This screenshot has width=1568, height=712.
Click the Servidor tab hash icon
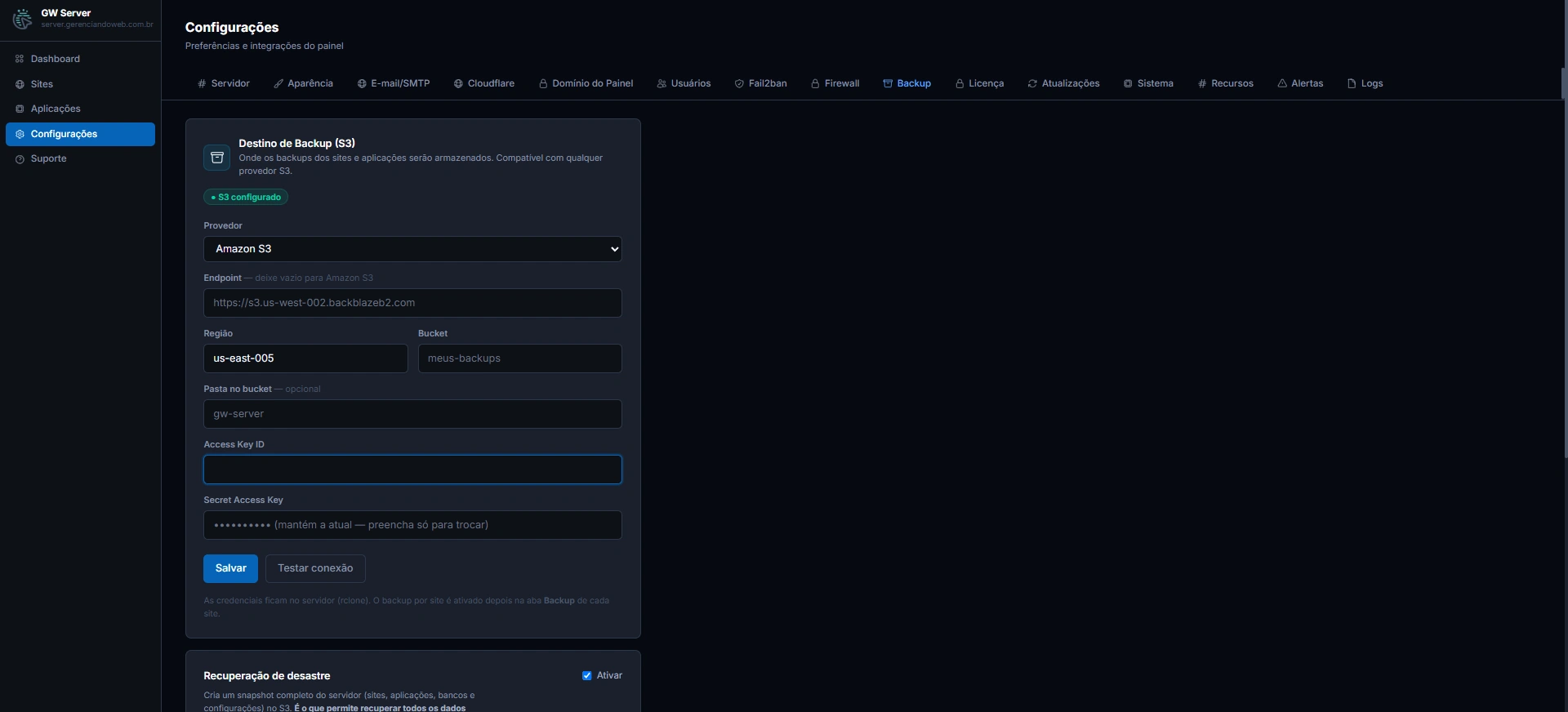coord(202,83)
